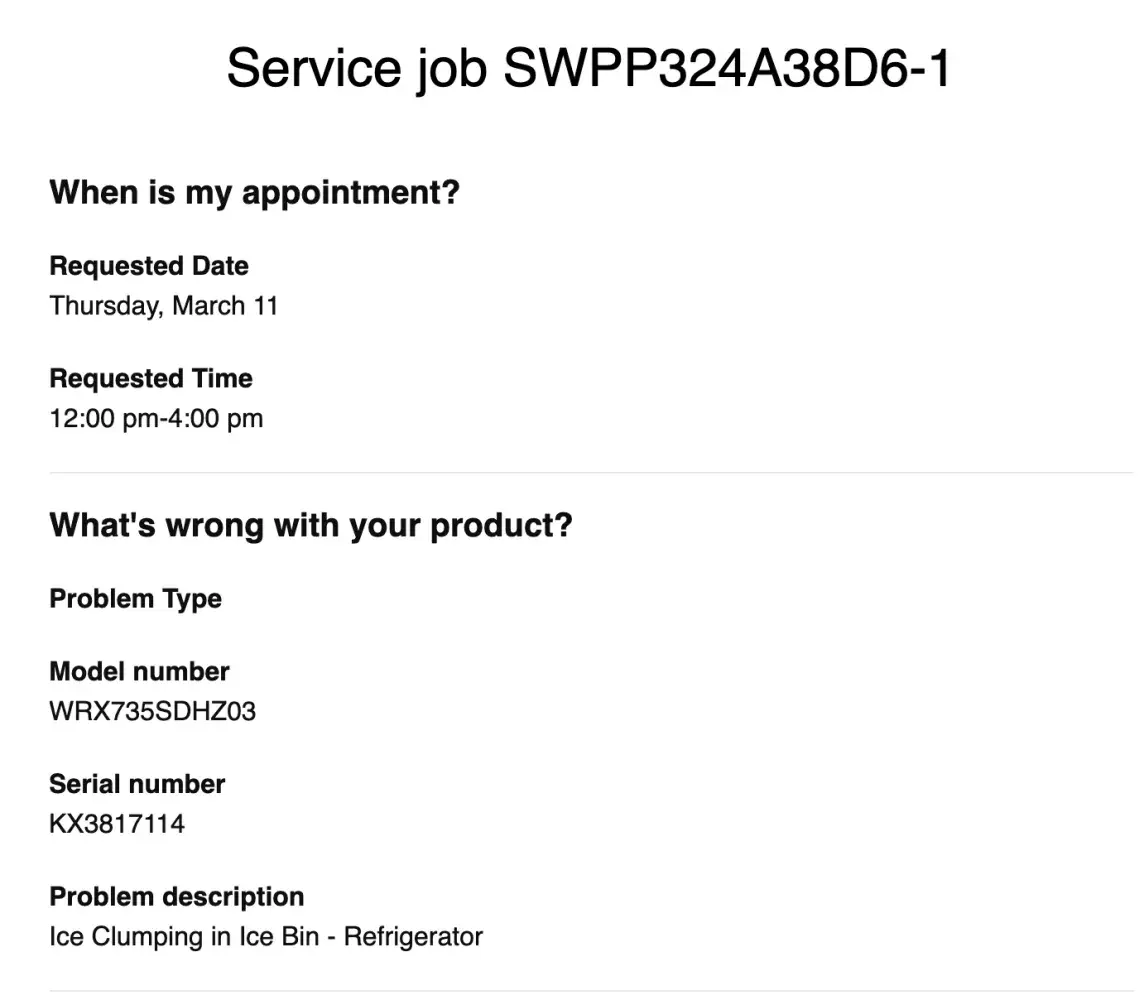
Task: Click the Problem description label
Action: [x=176, y=897]
